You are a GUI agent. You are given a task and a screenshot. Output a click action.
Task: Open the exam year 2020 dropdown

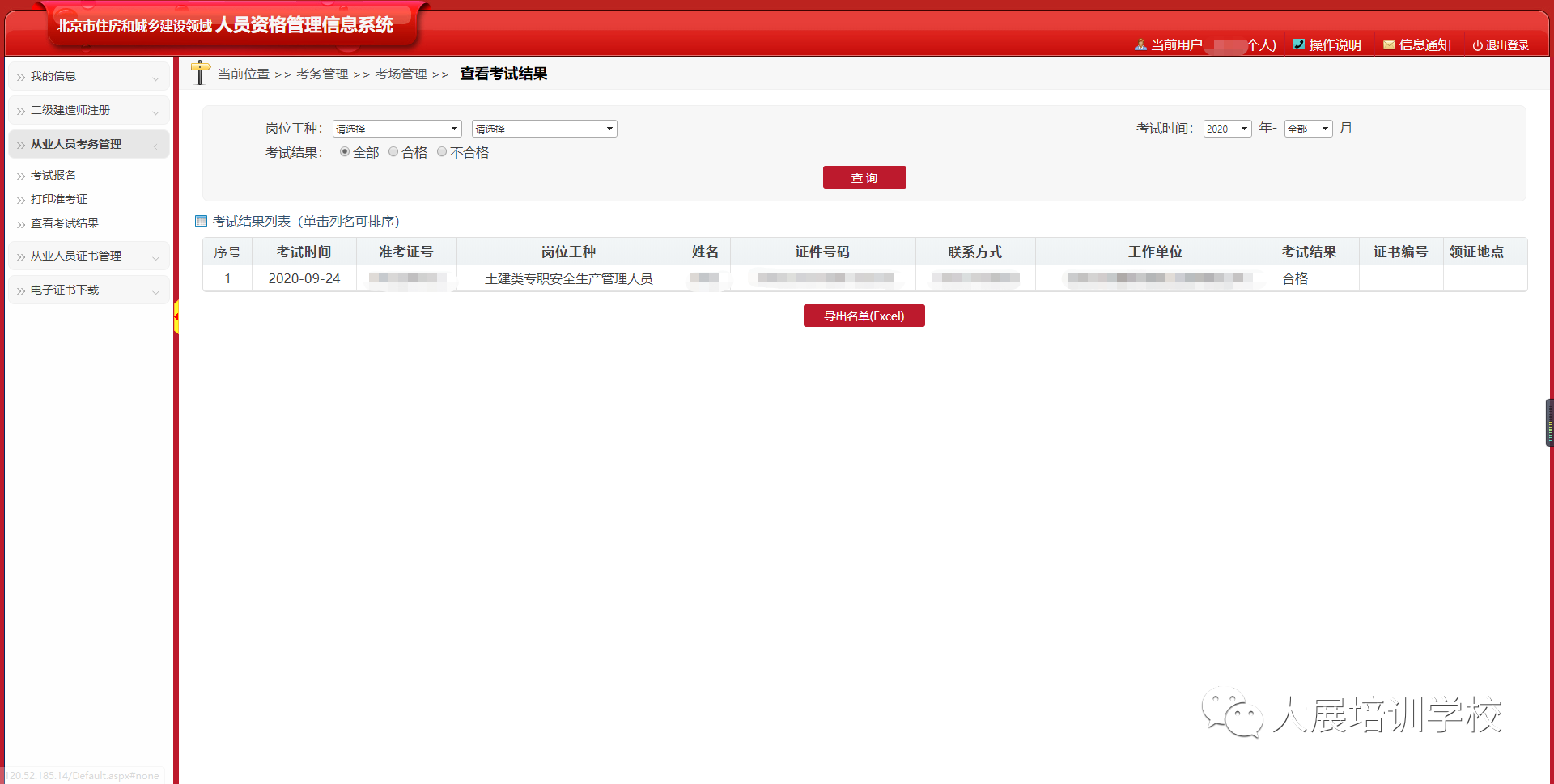1227,129
